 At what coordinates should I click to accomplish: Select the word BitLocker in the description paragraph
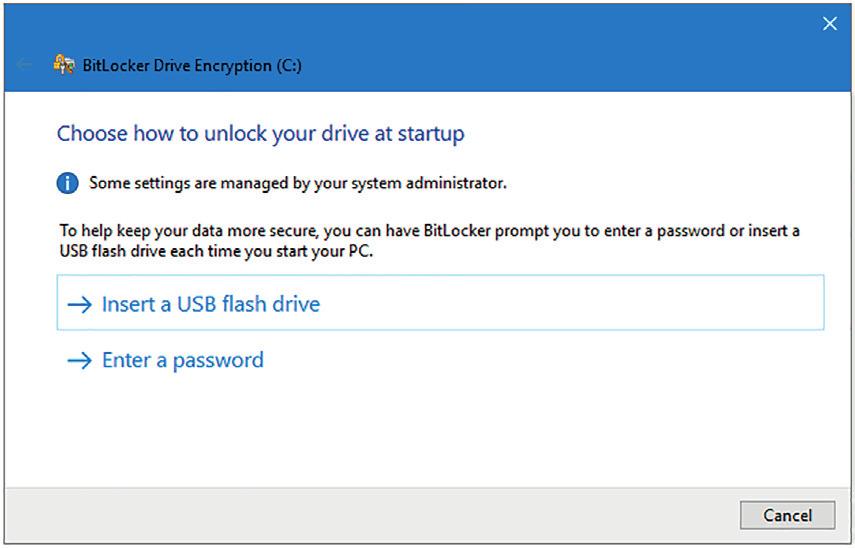coord(458,231)
